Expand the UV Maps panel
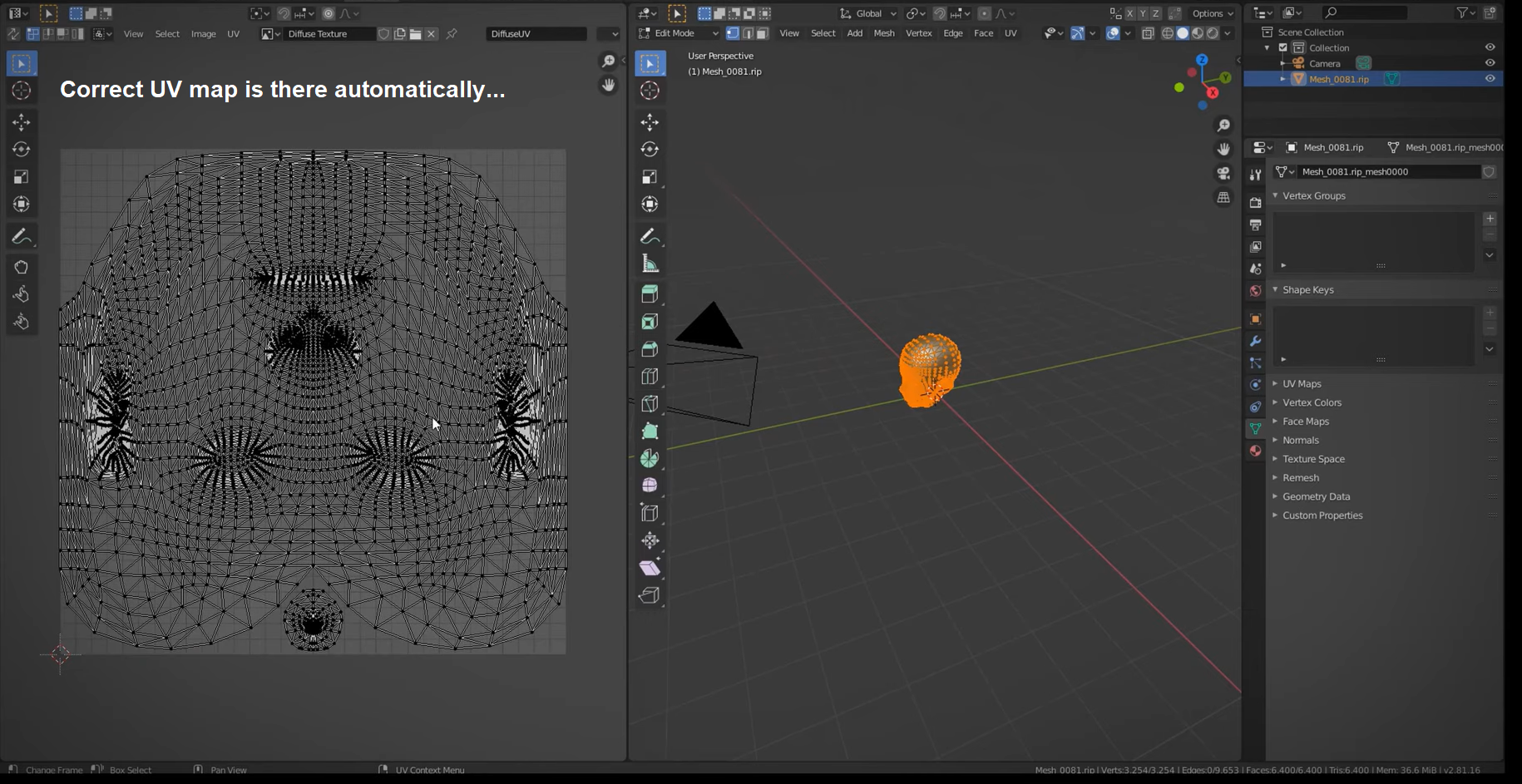The width and height of the screenshot is (1522, 784). [1302, 383]
